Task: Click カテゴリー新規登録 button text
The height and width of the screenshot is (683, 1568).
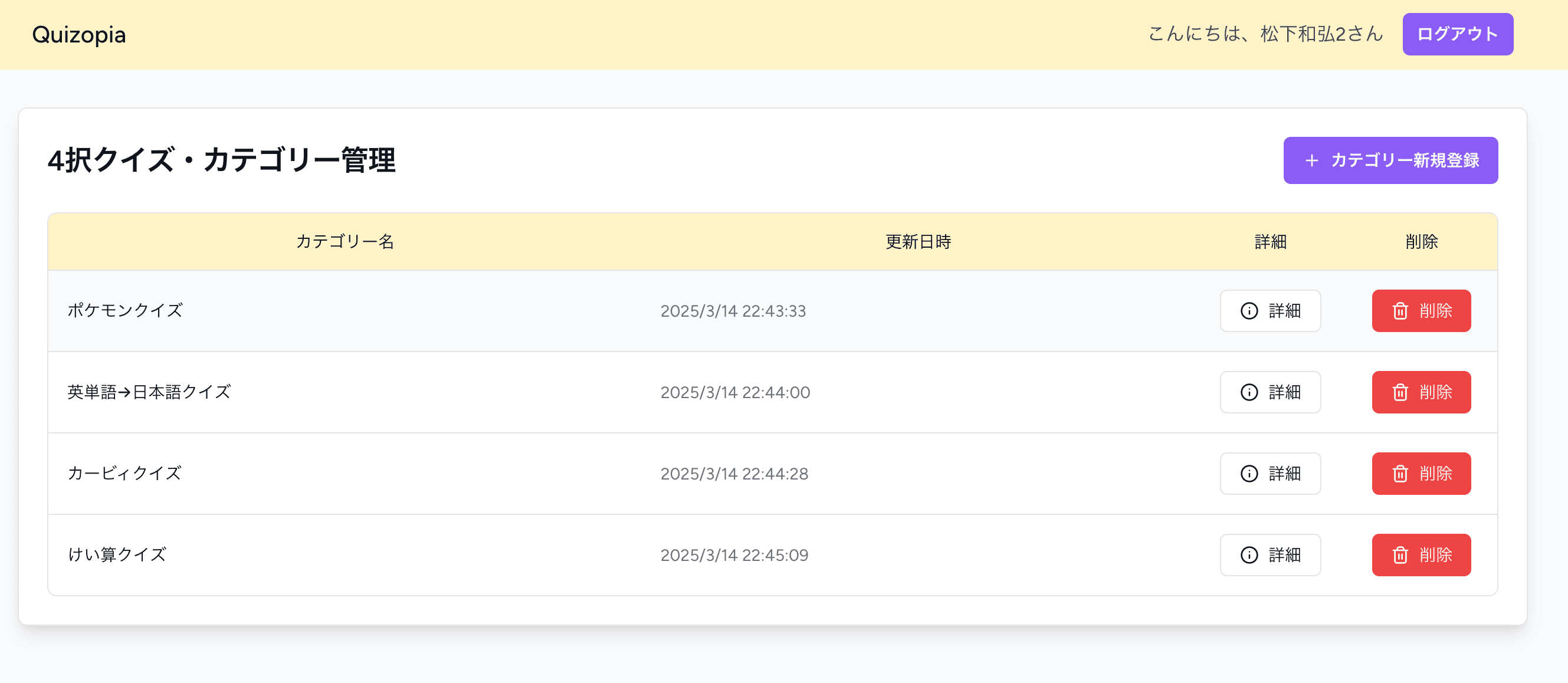Action: [1405, 160]
